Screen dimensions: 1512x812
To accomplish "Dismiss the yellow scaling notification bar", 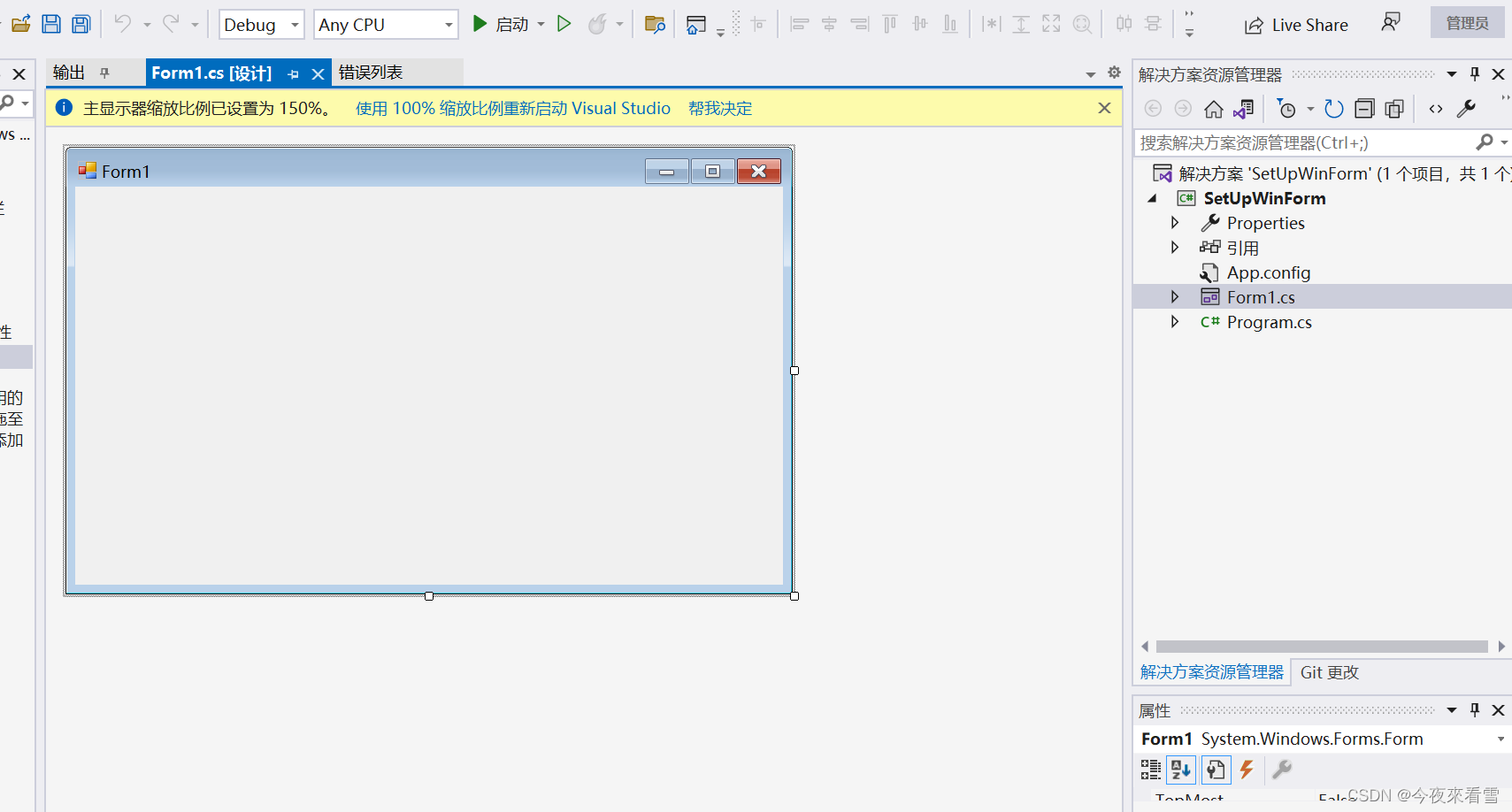I will 1104,108.
